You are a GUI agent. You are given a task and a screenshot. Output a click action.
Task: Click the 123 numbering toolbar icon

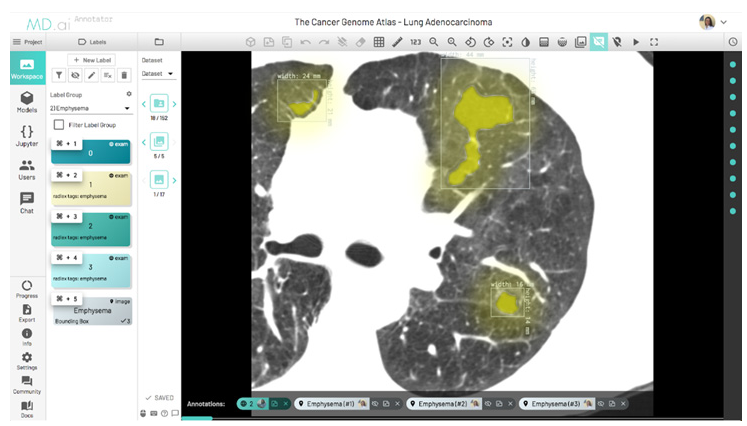[415, 42]
